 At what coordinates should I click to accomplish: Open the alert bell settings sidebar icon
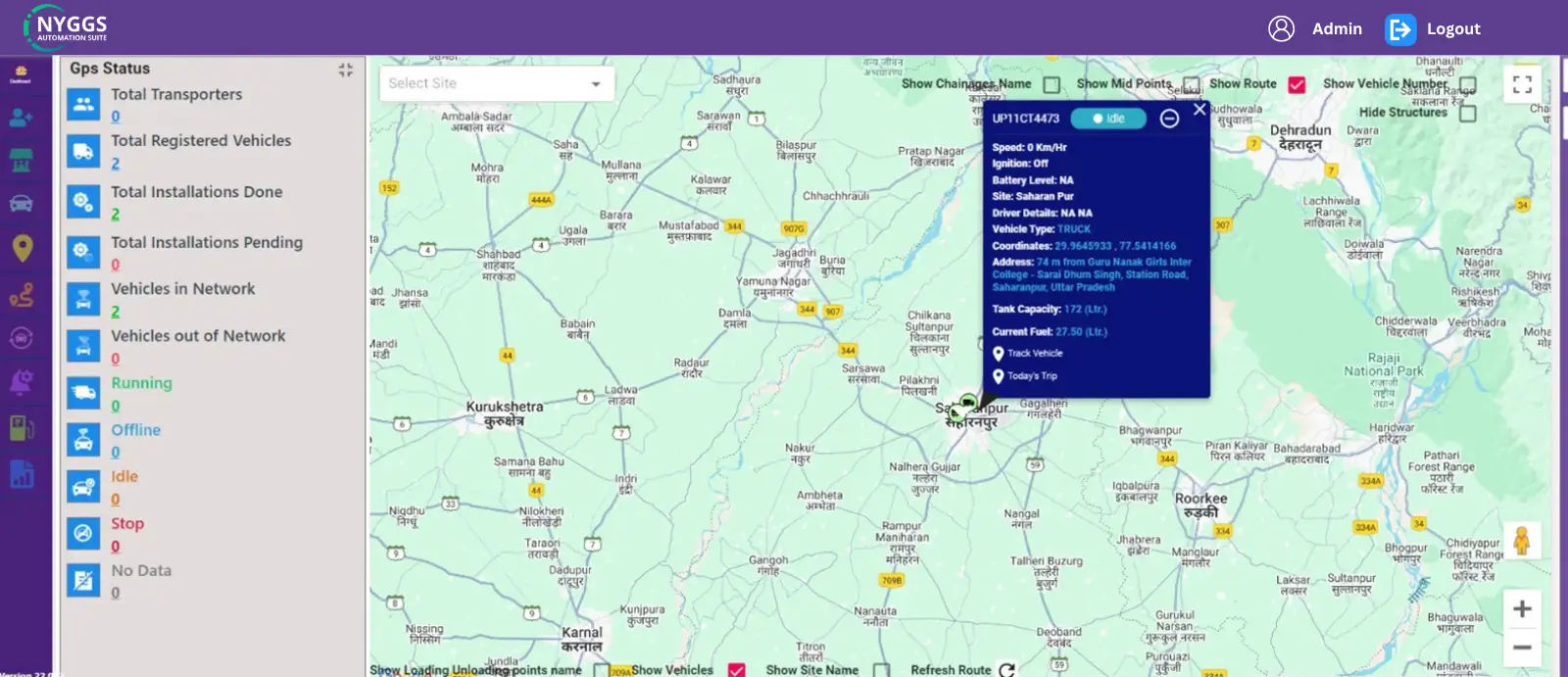21,382
